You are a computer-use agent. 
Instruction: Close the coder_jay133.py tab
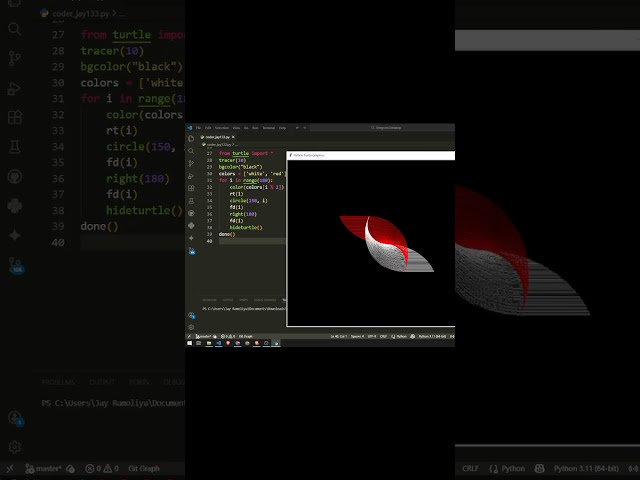[x=233, y=137]
